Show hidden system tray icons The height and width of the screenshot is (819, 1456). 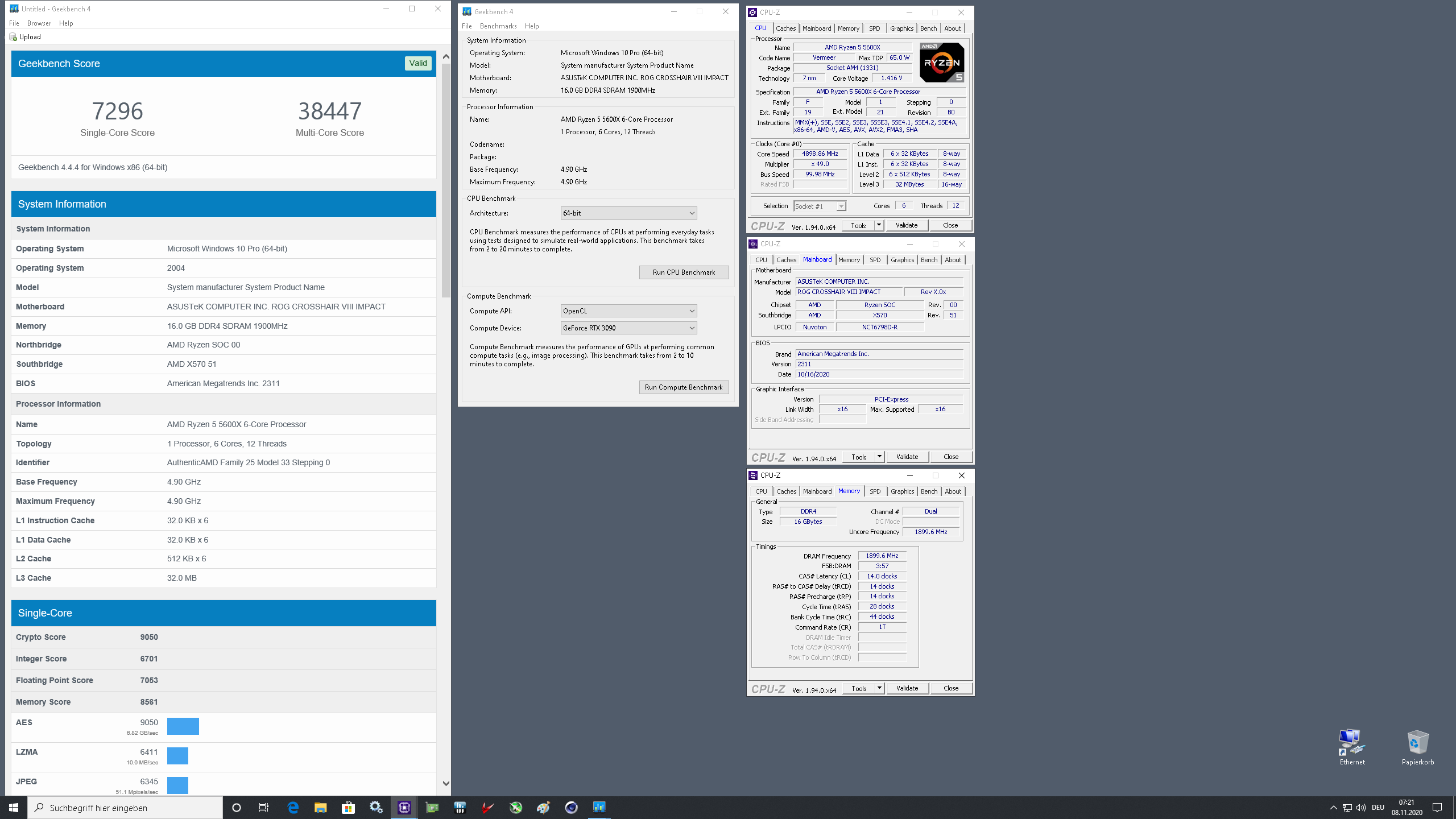[x=1333, y=808]
